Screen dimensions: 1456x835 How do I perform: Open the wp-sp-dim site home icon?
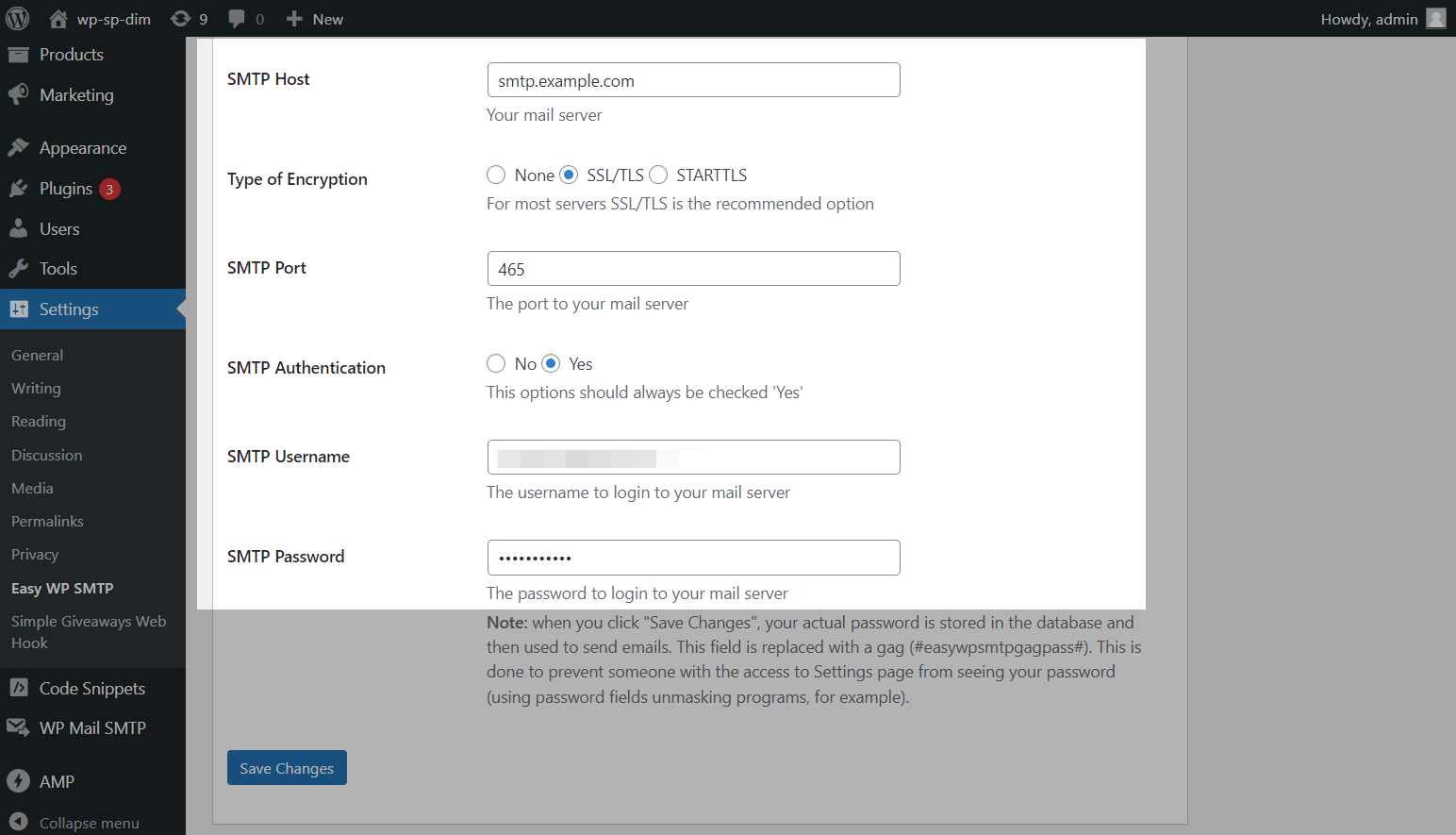click(58, 19)
